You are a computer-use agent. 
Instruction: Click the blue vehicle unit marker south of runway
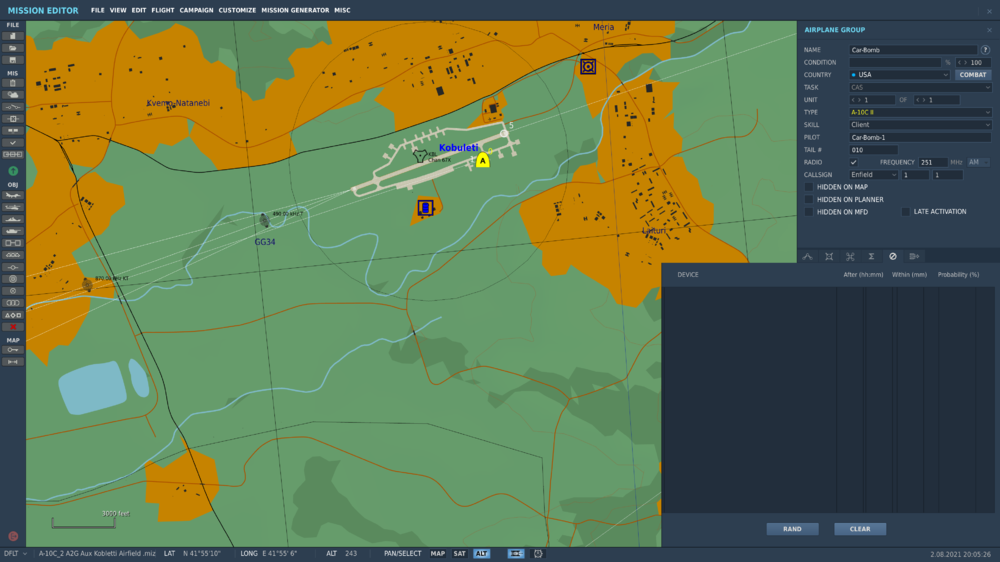pos(425,207)
